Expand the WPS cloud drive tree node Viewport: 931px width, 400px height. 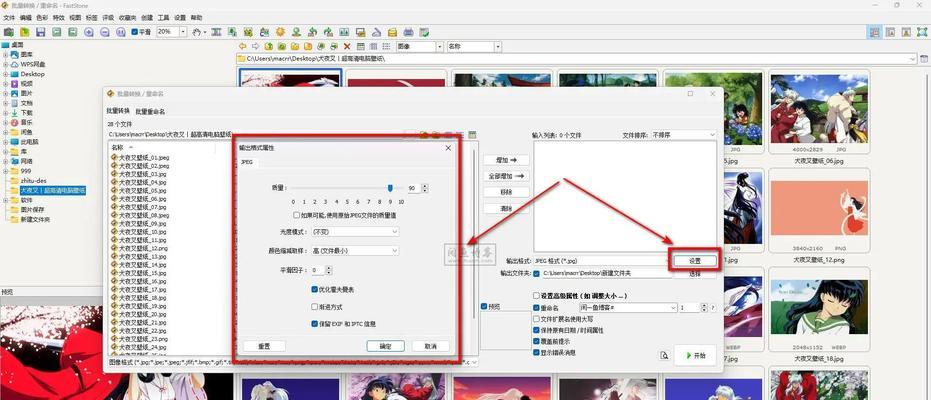5,64
